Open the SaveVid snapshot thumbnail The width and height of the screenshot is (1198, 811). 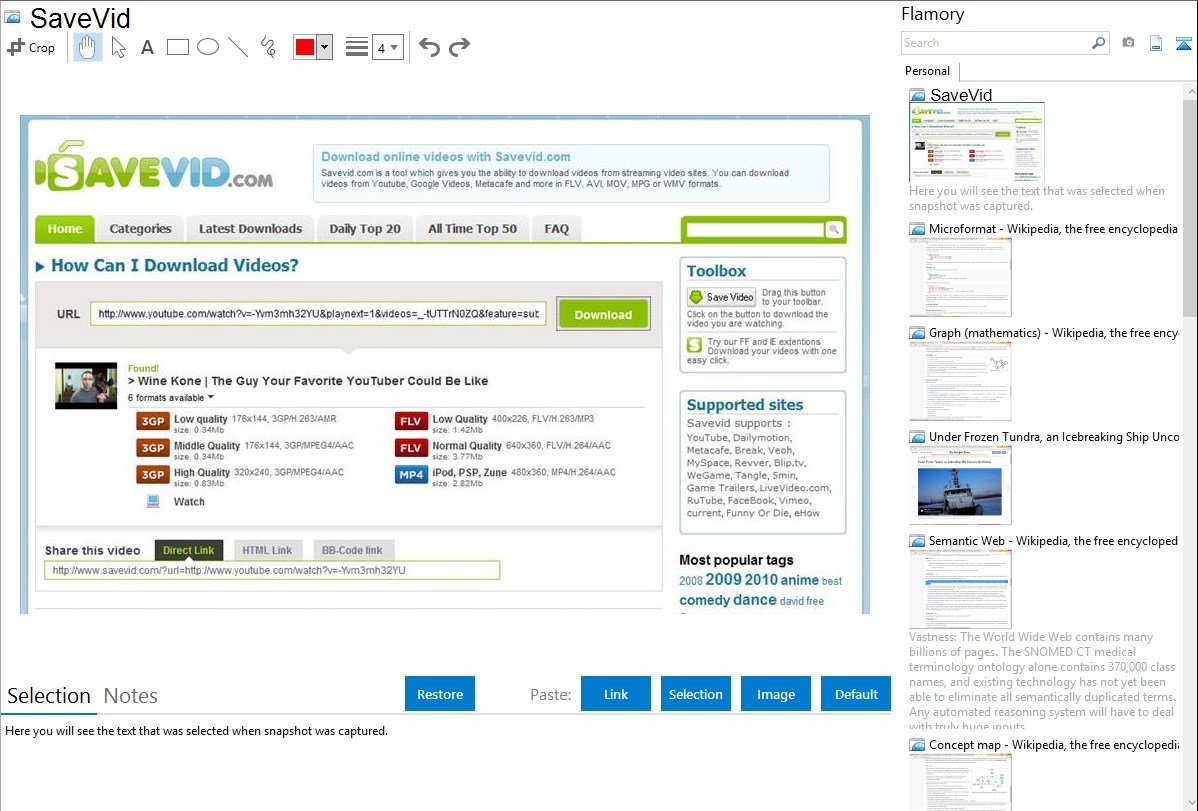pos(976,141)
